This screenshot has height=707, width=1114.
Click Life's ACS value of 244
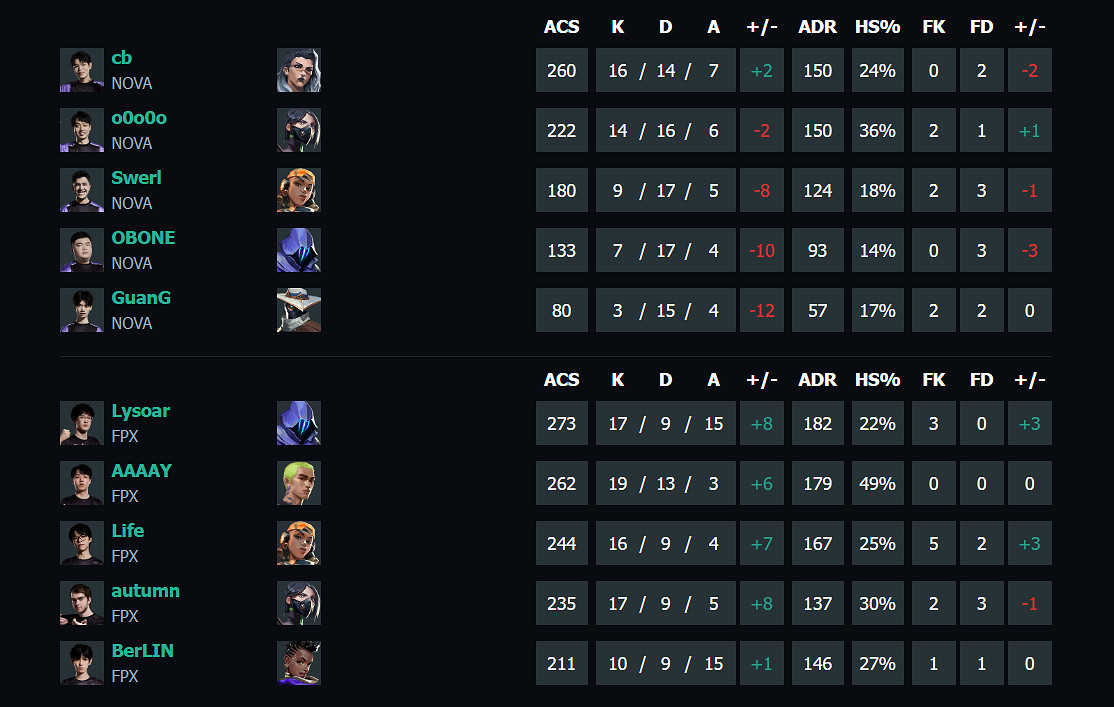click(x=561, y=543)
